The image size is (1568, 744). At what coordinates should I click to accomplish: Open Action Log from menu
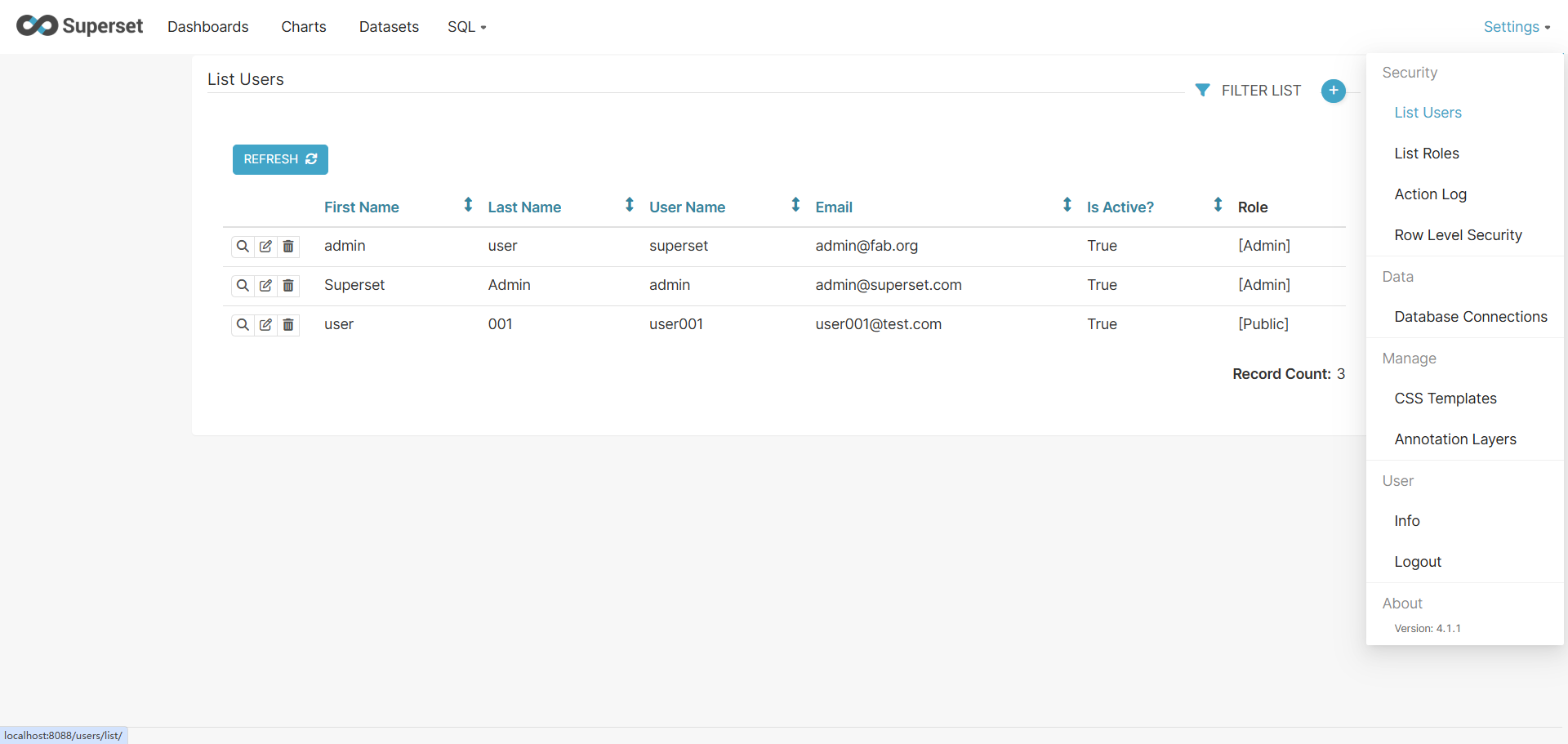[x=1431, y=194]
